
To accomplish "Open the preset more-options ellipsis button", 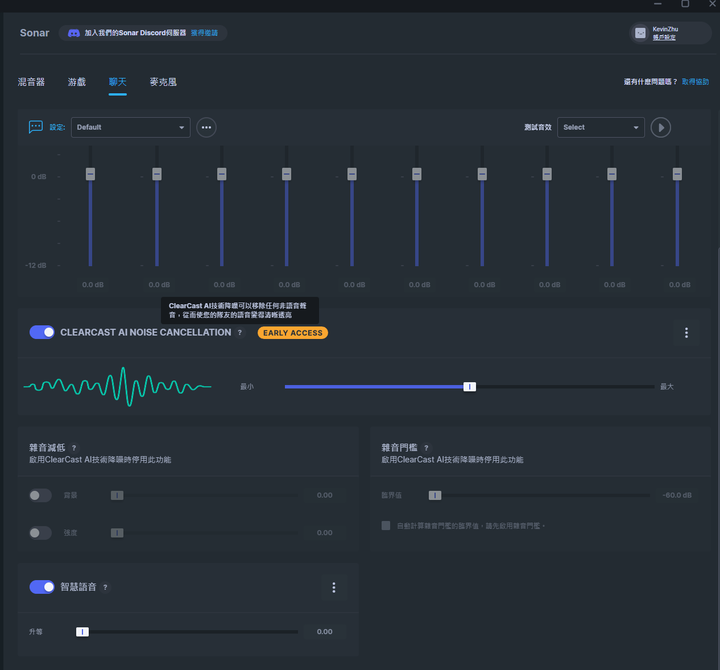I will point(206,127).
